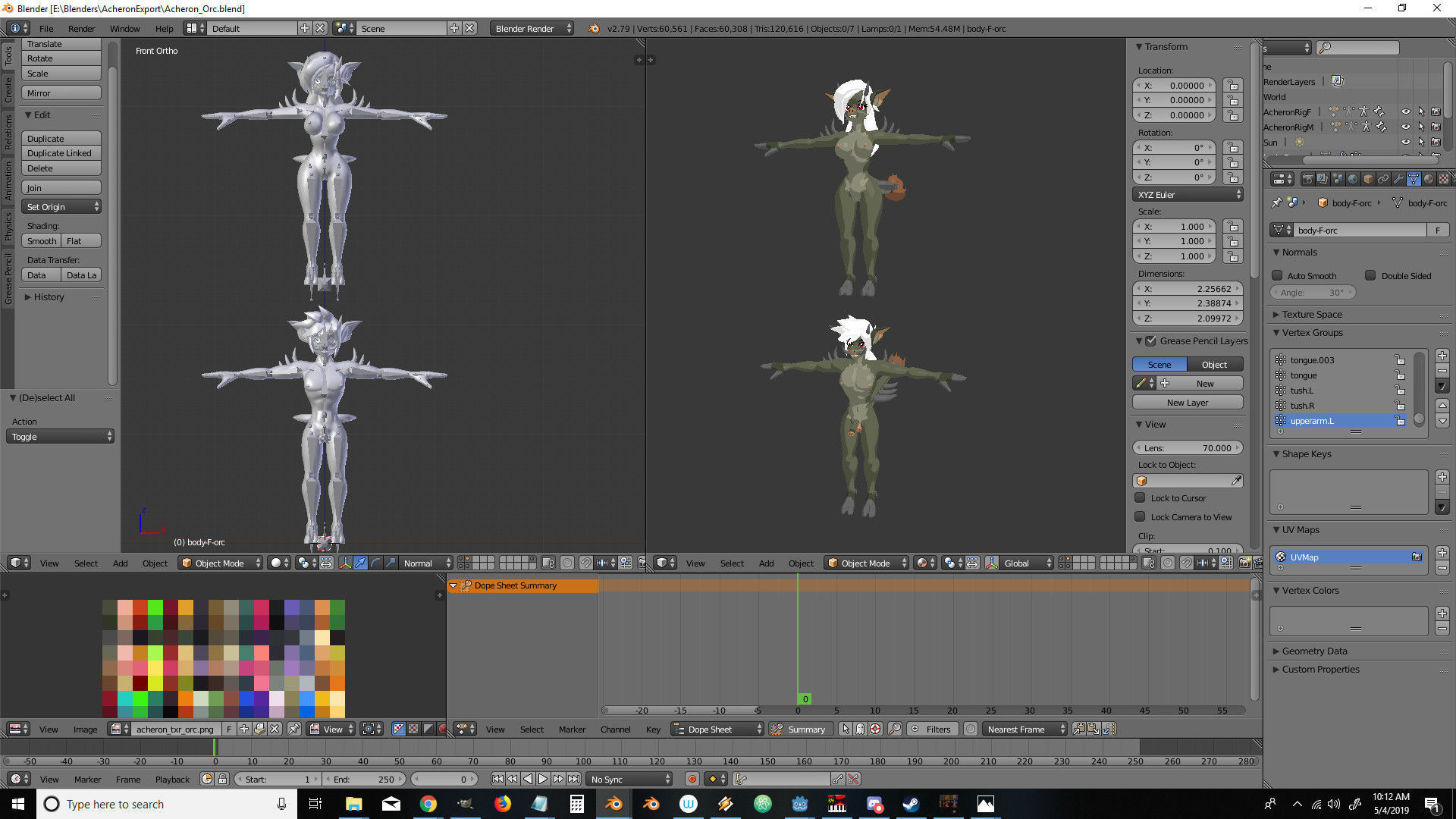The height and width of the screenshot is (819, 1456).
Task: Click the Mirror button
Action: tap(61, 93)
